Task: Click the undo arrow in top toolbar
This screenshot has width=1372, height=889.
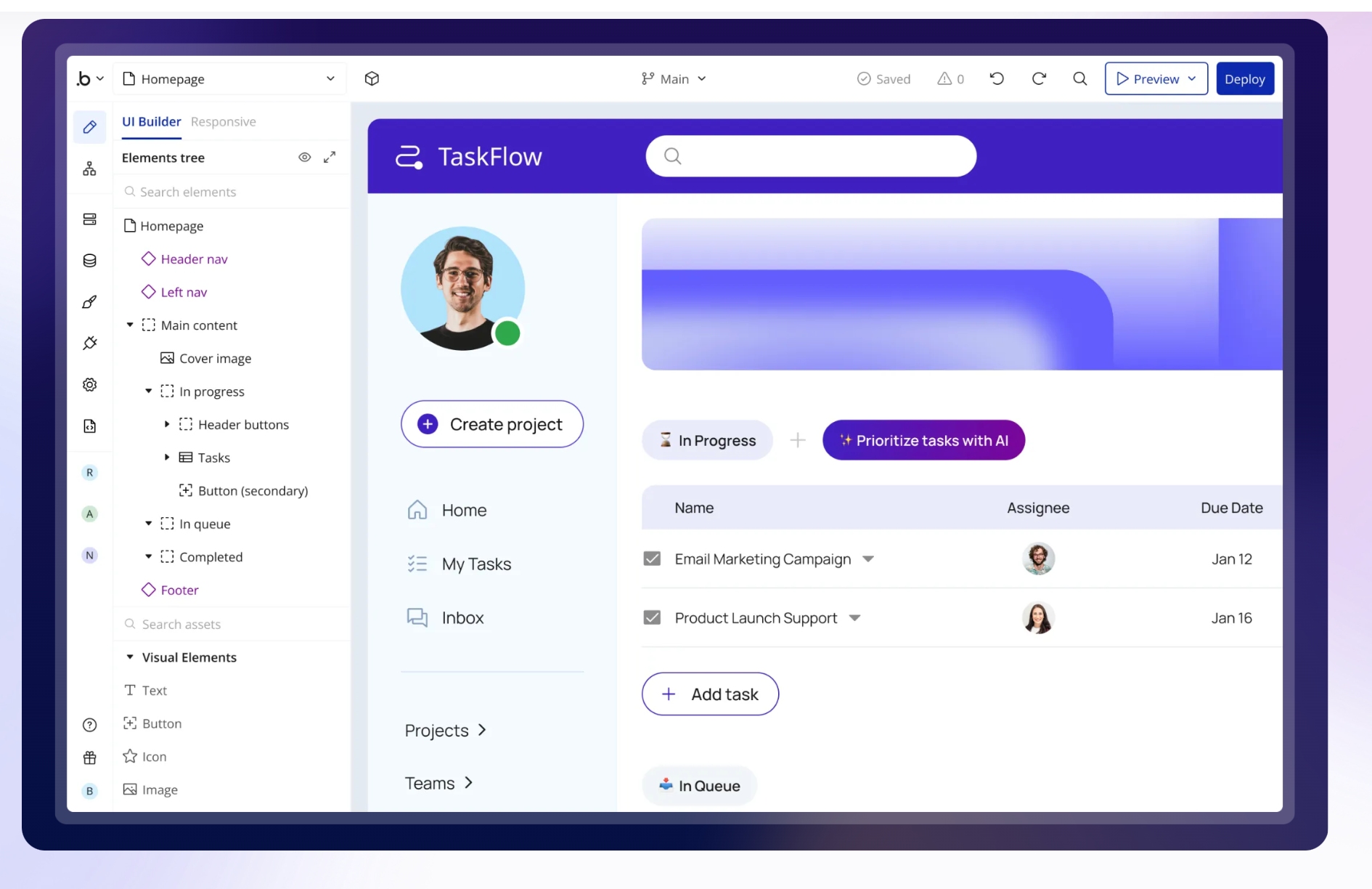Action: point(997,78)
